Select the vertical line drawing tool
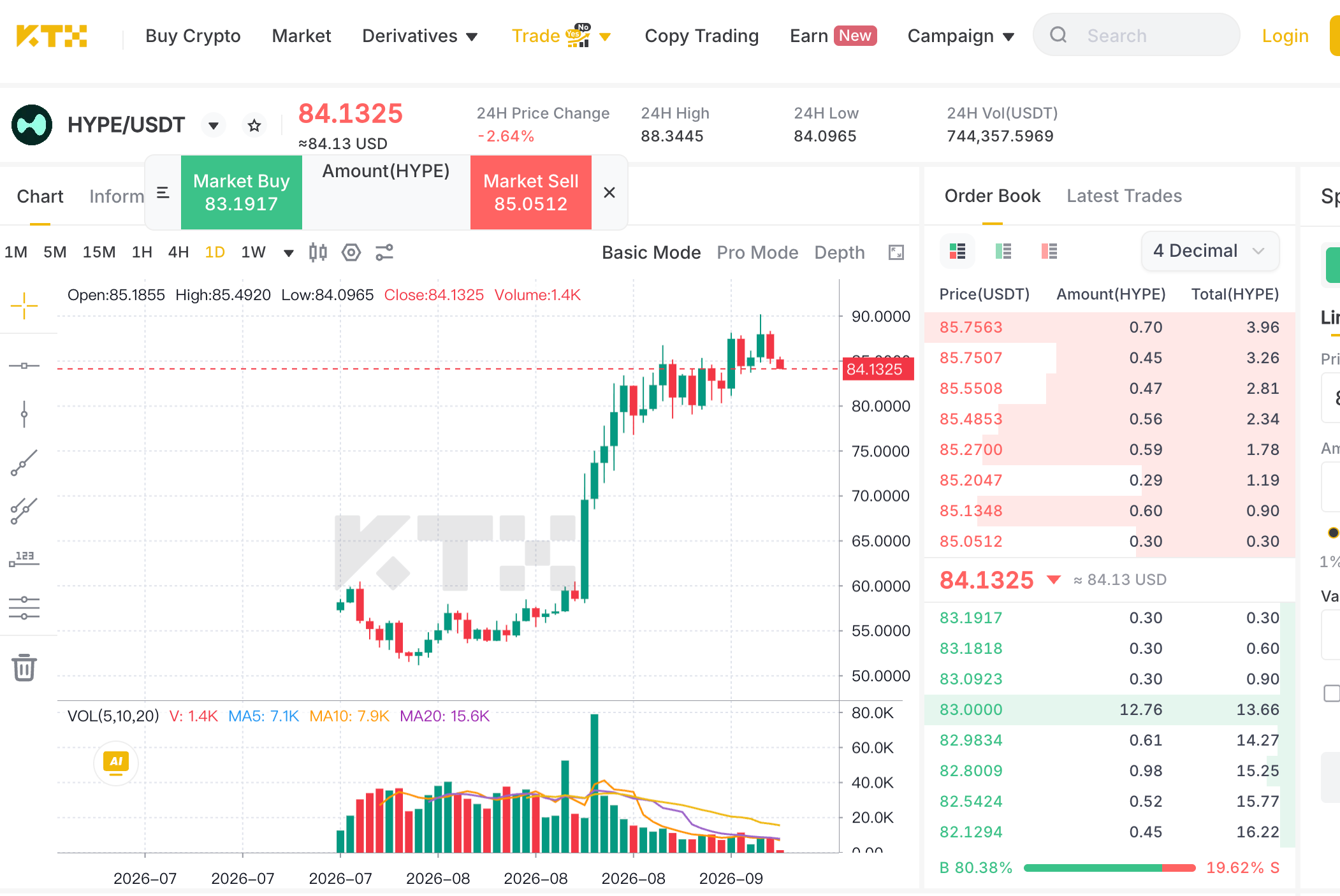1340x896 pixels. pos(24,414)
